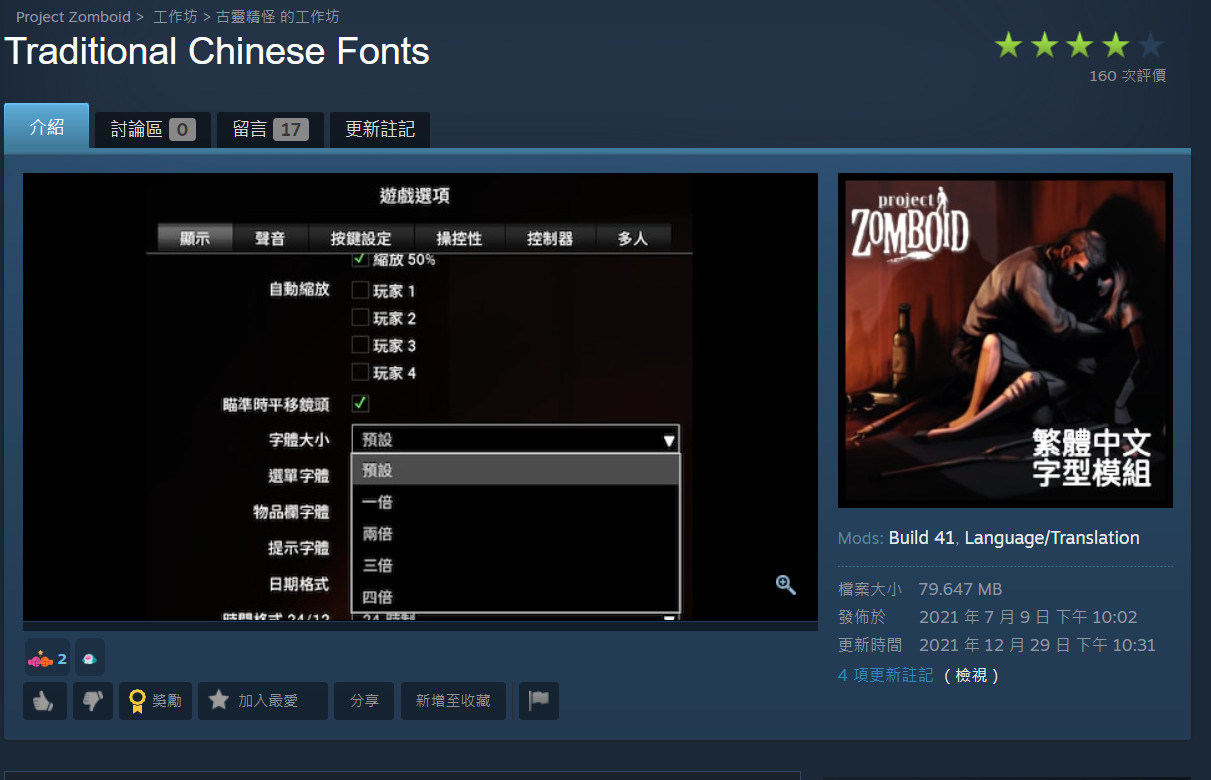Viewport: 1211px width, 780px height.
Task: Select the 聲音 options tab in screenshot
Action: [x=270, y=238]
